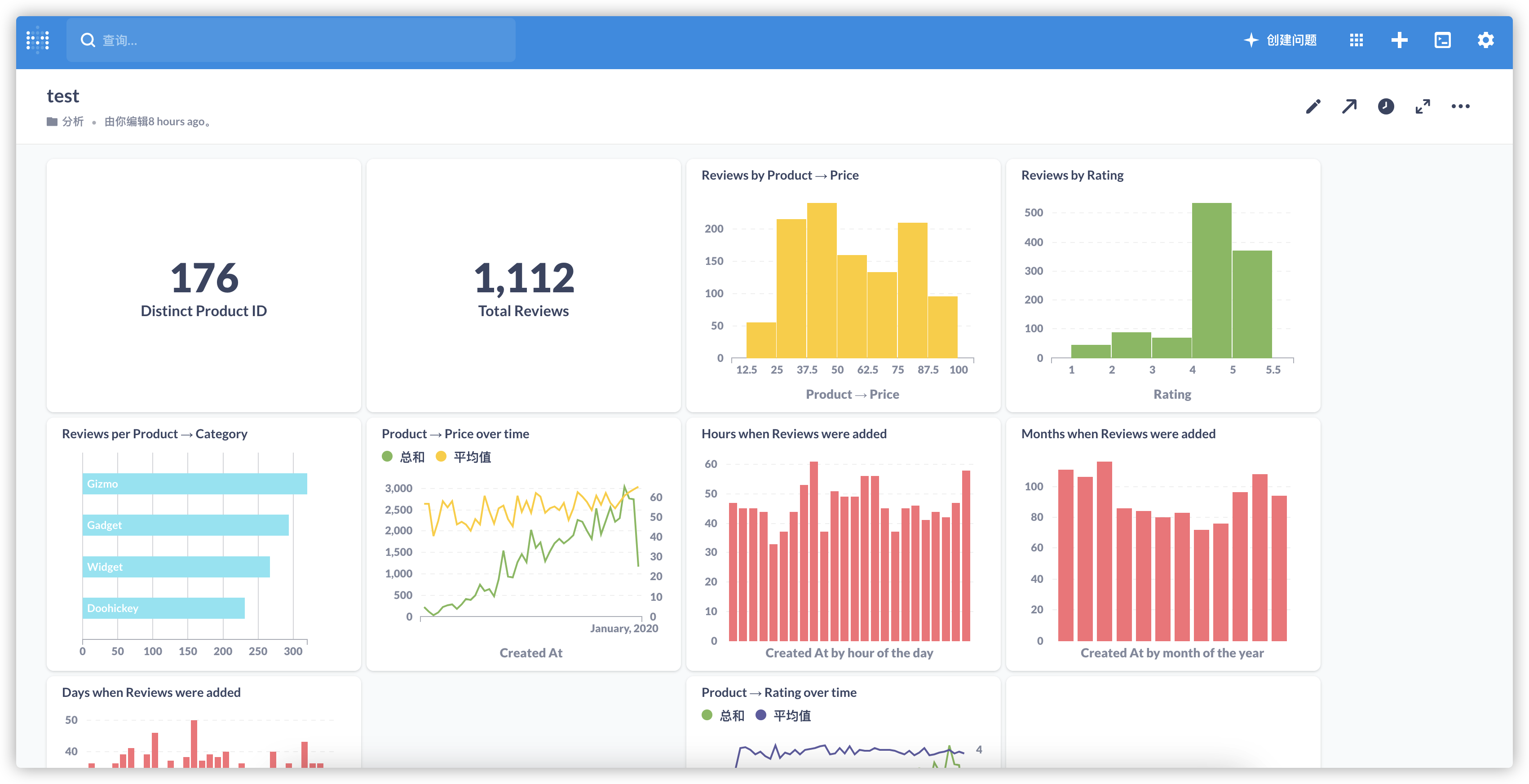Viewport: 1529px width, 784px height.
Task: Click Created At by hour of the day label
Action: coord(849,653)
